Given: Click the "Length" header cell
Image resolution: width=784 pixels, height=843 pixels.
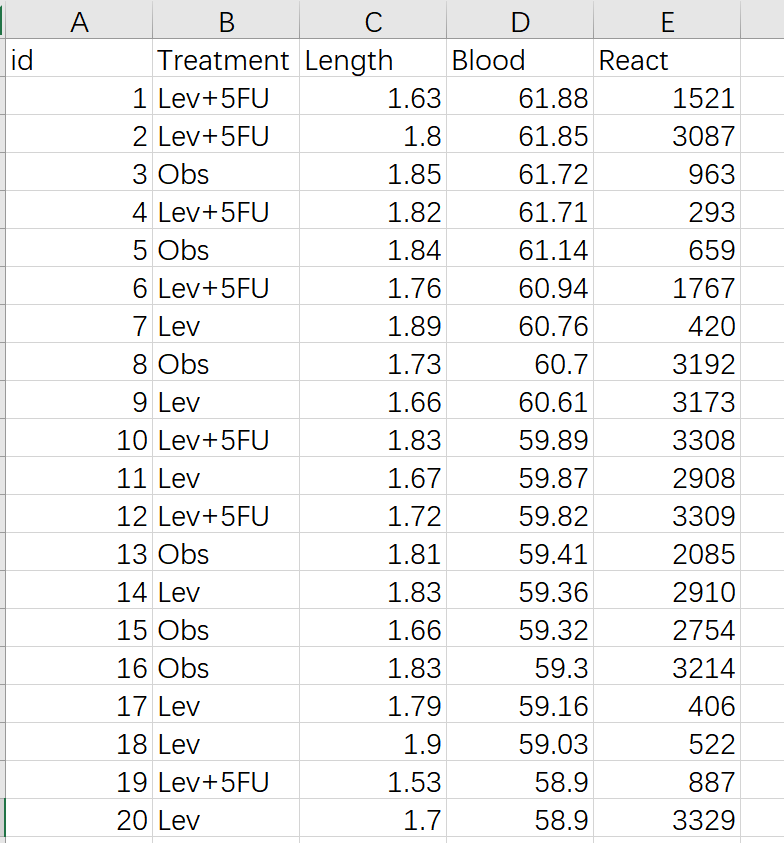Looking at the screenshot, I should [373, 60].
